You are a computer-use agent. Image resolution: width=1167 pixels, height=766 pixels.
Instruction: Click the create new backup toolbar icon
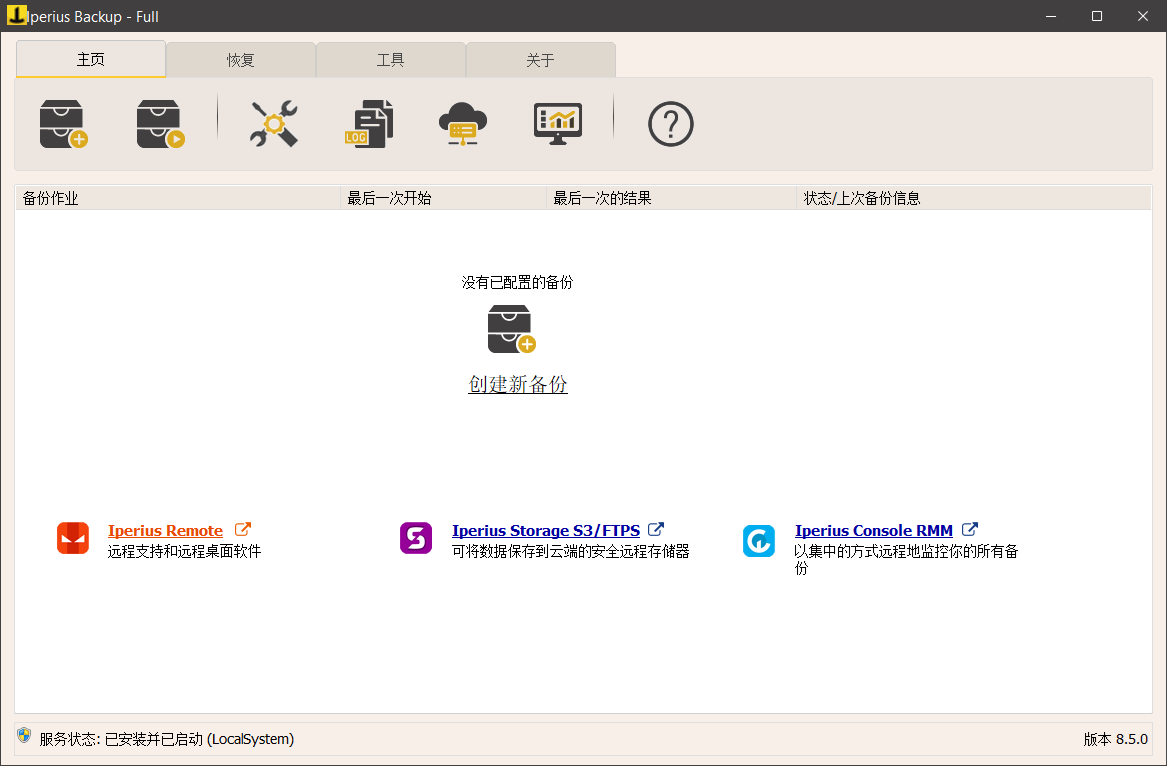click(64, 124)
